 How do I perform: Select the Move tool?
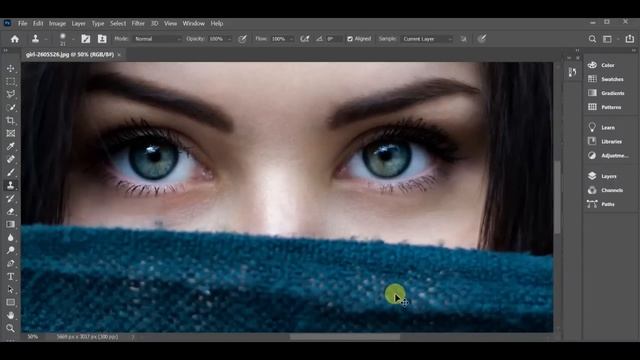[11, 68]
